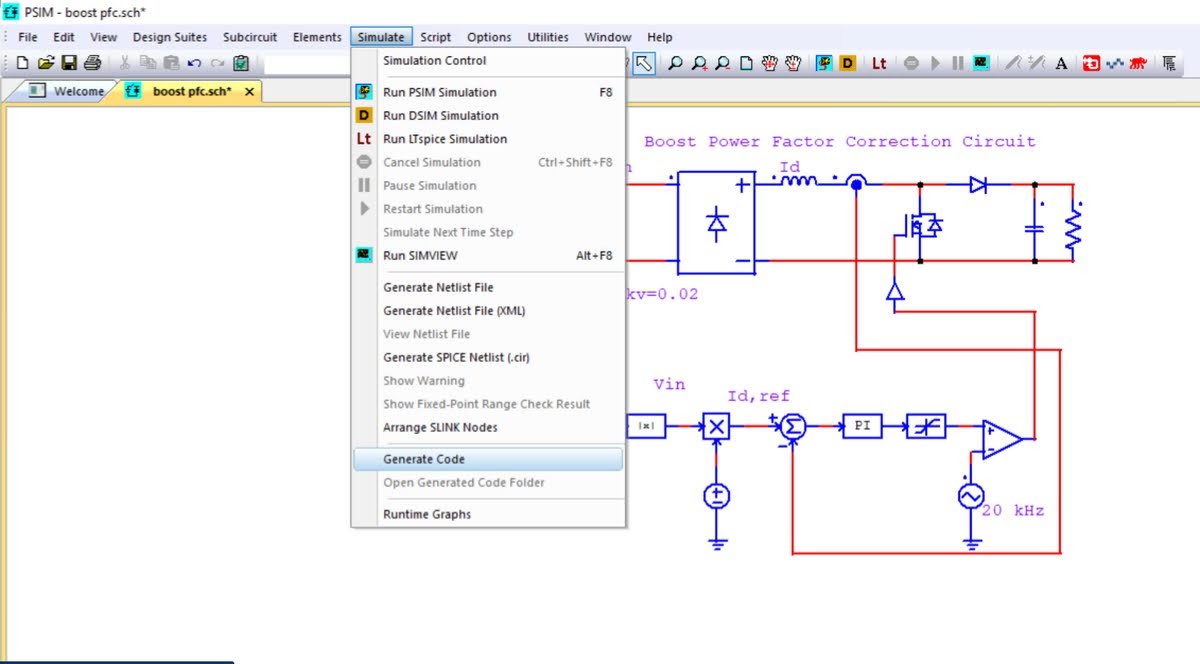Open Runtime Graphs menu entry

pos(426,514)
